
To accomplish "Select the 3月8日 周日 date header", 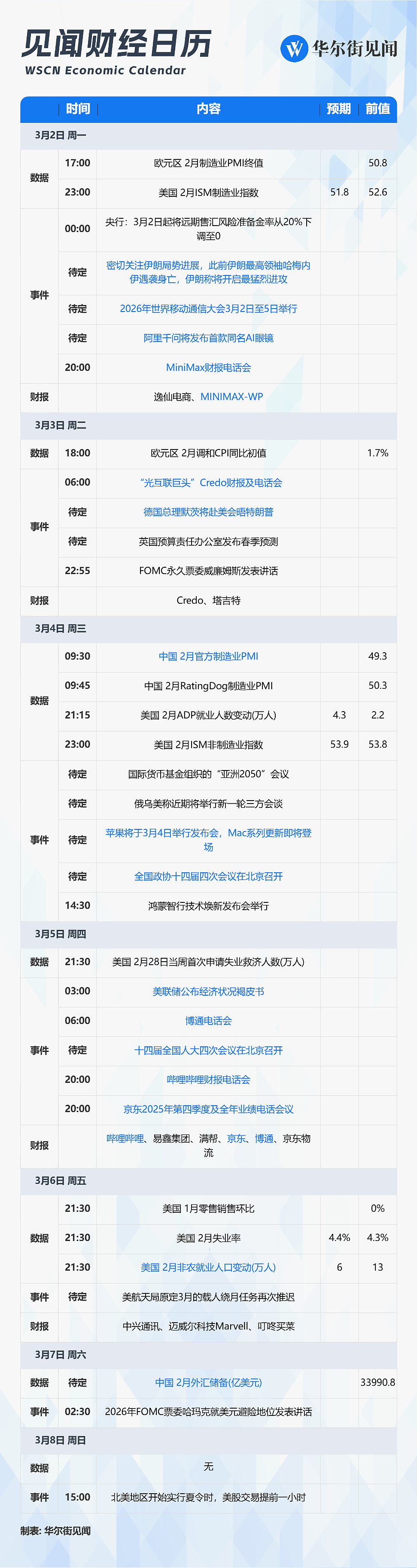I will point(60,1440).
